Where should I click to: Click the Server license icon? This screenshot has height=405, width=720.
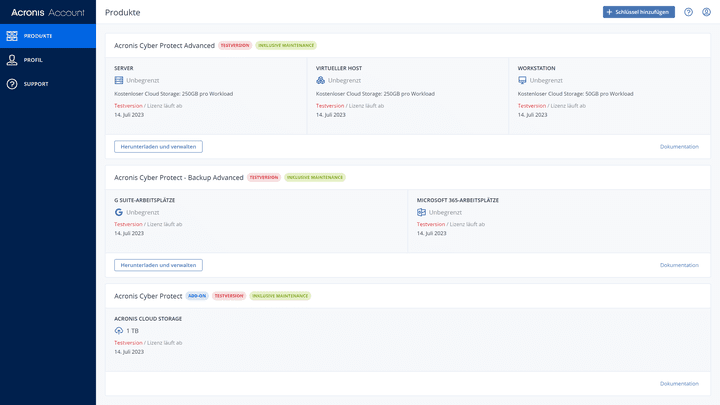pos(118,80)
